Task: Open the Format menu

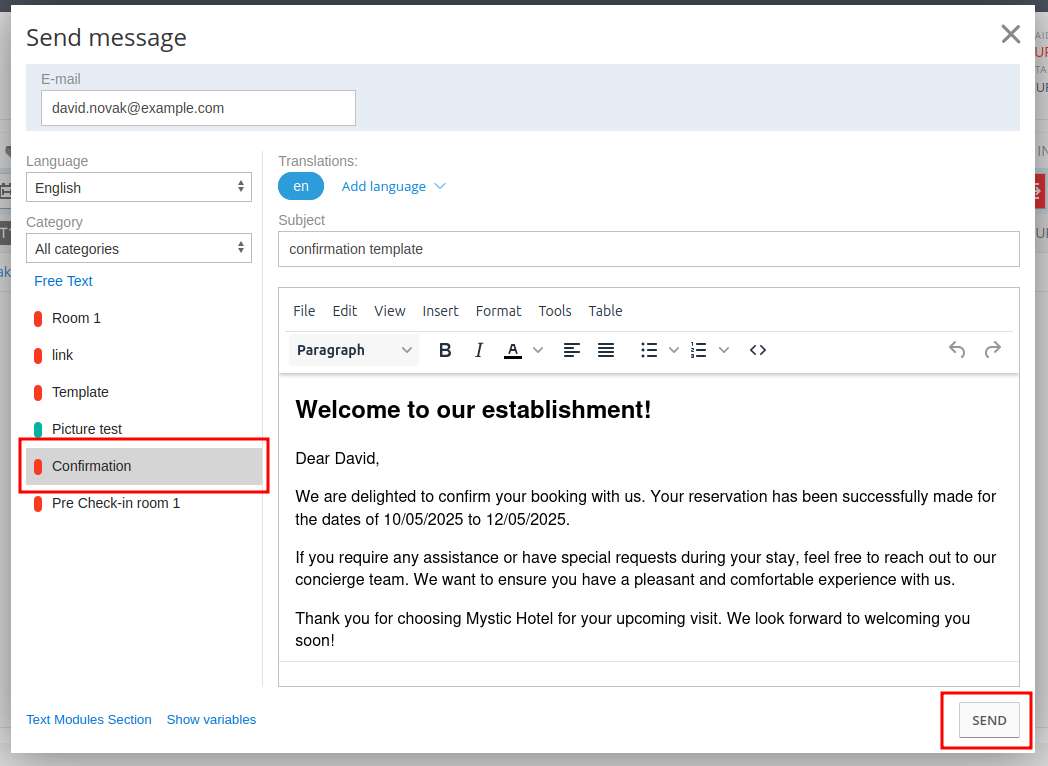Action: pos(498,311)
